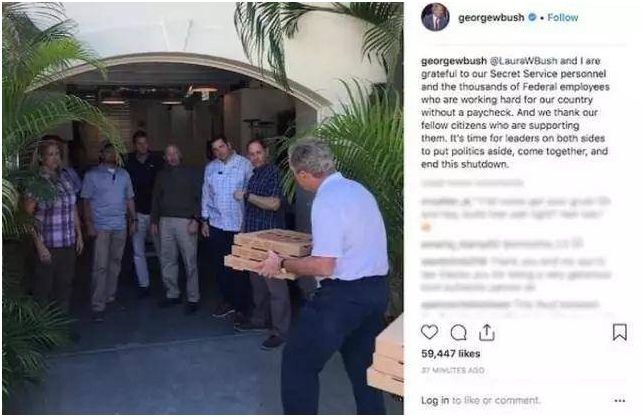Follow the georgewbush account
This screenshot has height=417, width=644.
coord(563,18)
